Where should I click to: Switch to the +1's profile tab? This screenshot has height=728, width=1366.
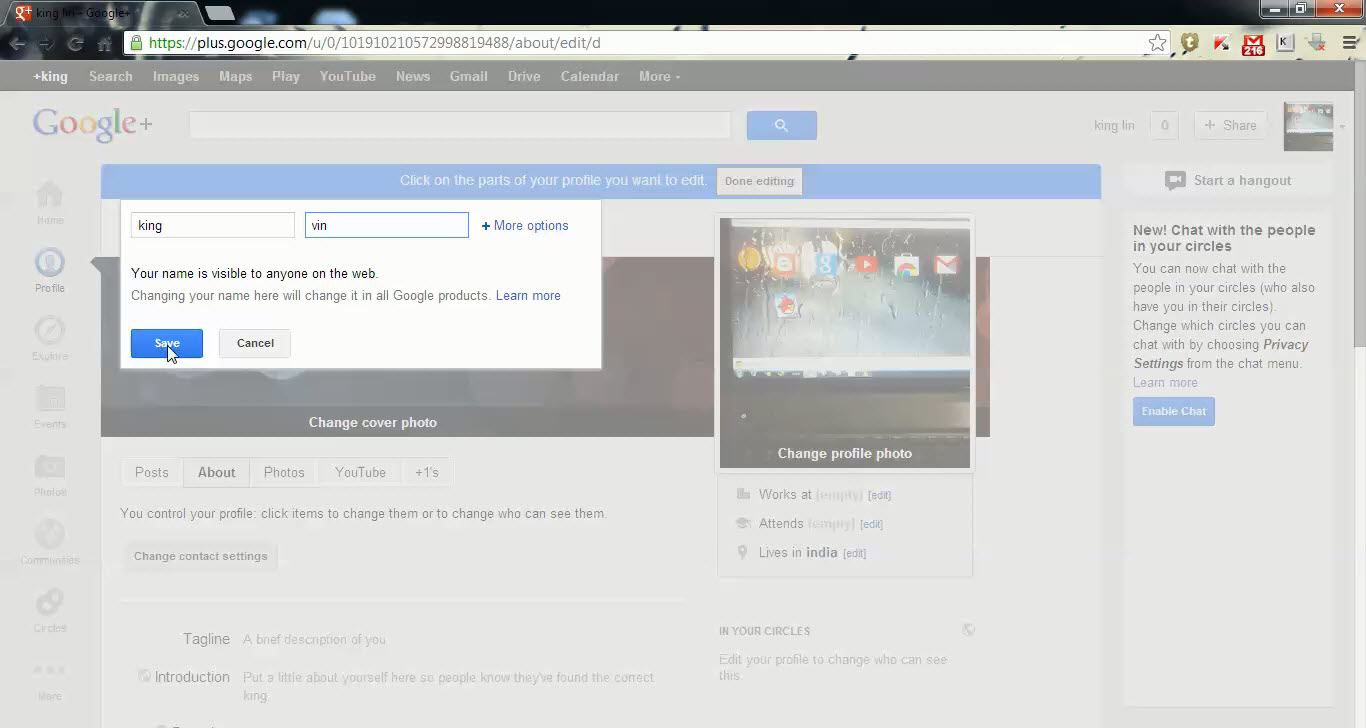pos(427,472)
